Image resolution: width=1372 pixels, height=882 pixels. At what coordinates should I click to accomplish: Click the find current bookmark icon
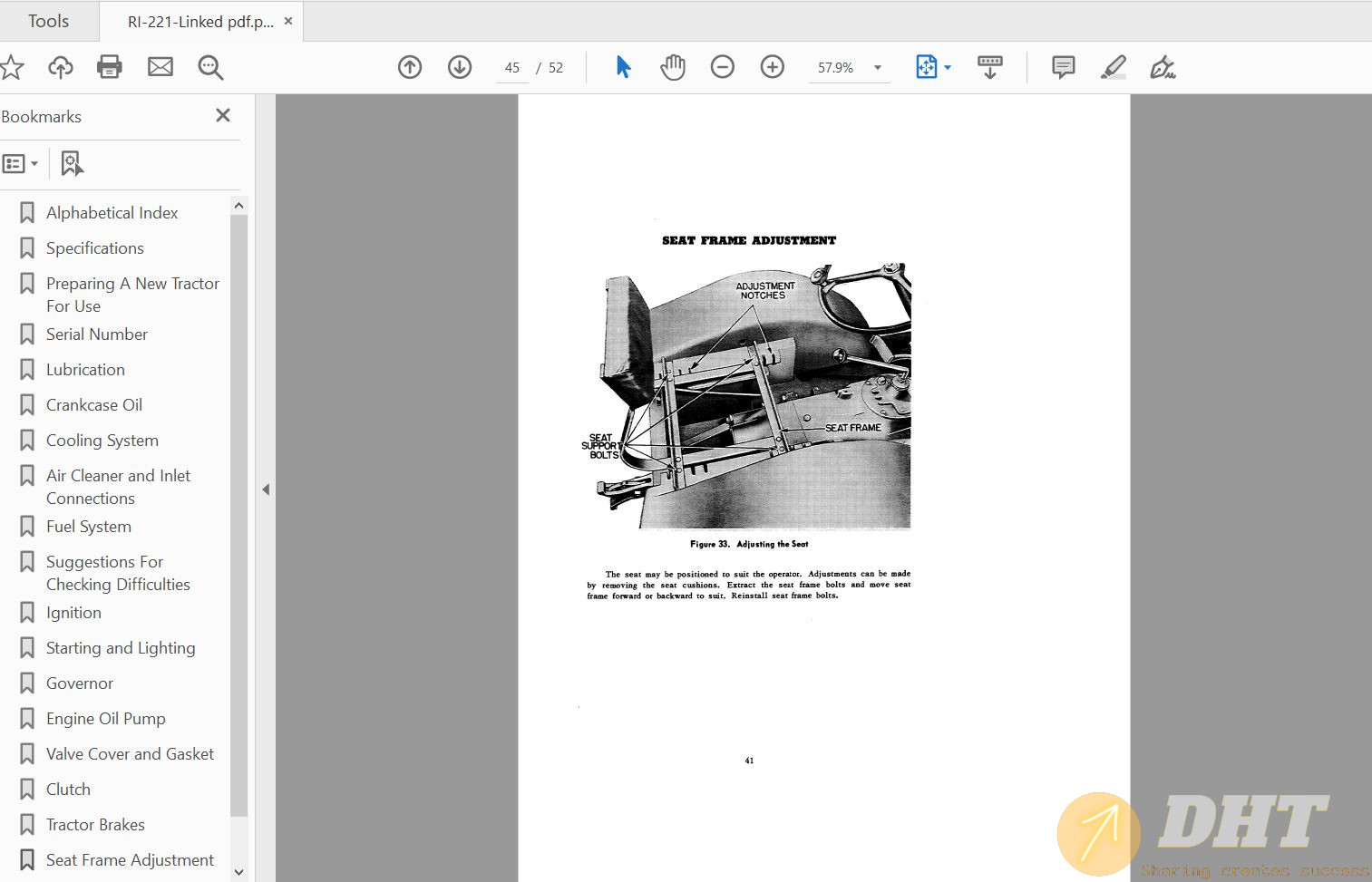72,164
